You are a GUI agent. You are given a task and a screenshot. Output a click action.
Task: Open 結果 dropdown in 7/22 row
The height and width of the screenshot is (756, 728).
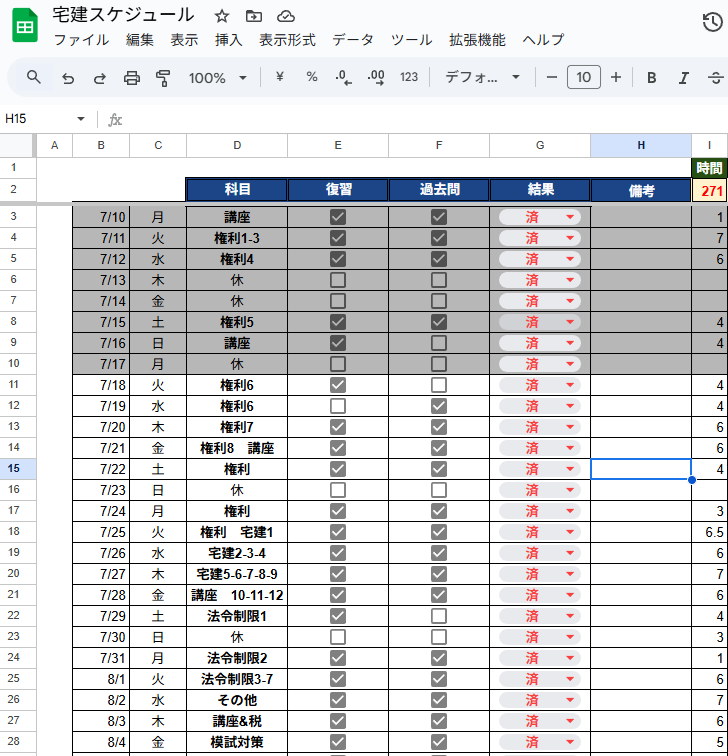(570, 469)
